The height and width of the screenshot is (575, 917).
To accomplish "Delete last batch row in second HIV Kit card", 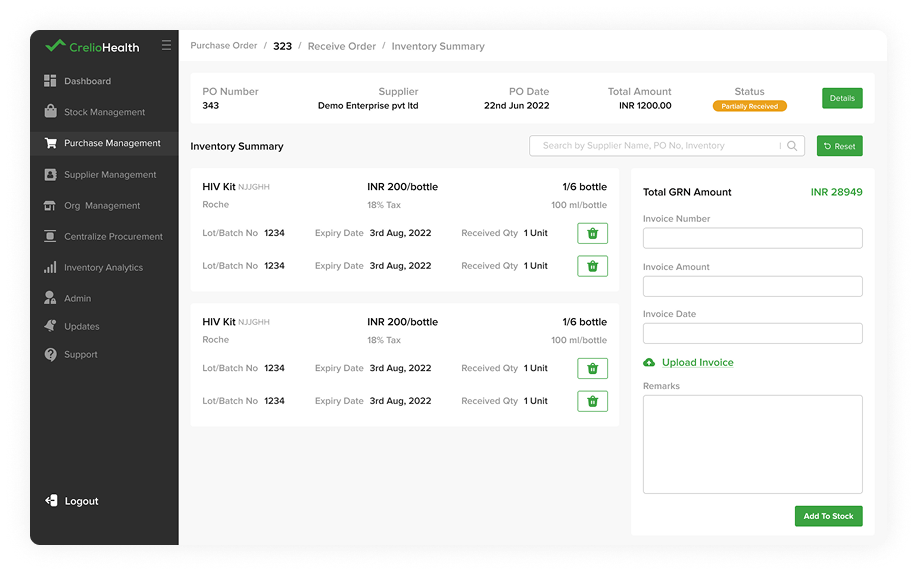I will (x=592, y=401).
